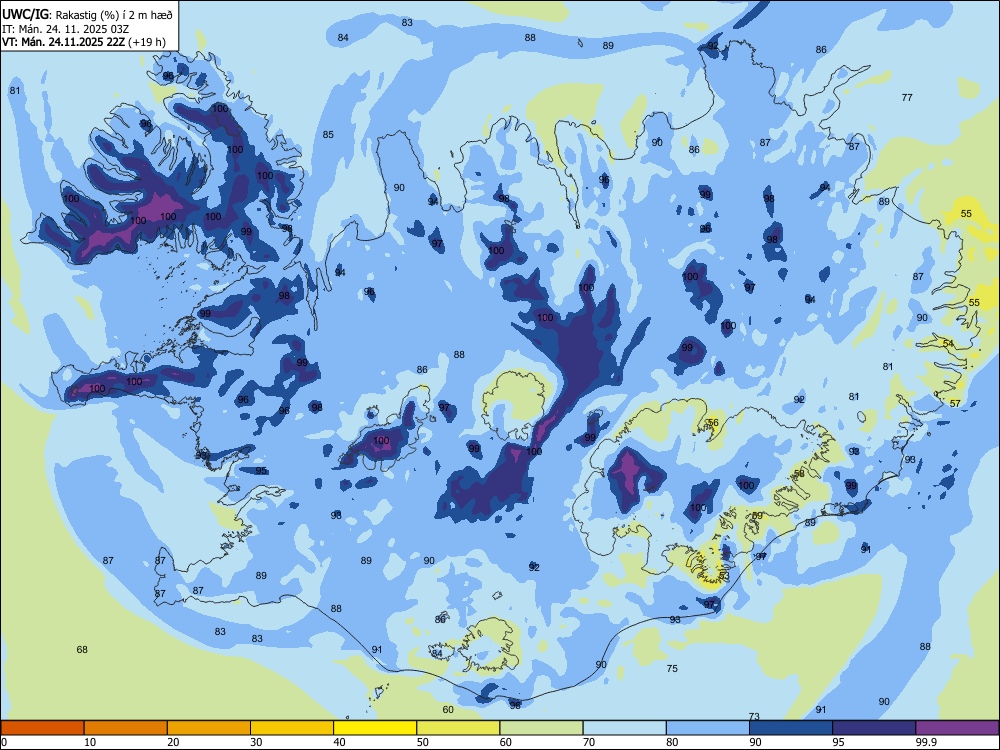This screenshot has height=750, width=1000.
Task: Select the '54' humidity value label
Action: pyautogui.click(x=948, y=343)
